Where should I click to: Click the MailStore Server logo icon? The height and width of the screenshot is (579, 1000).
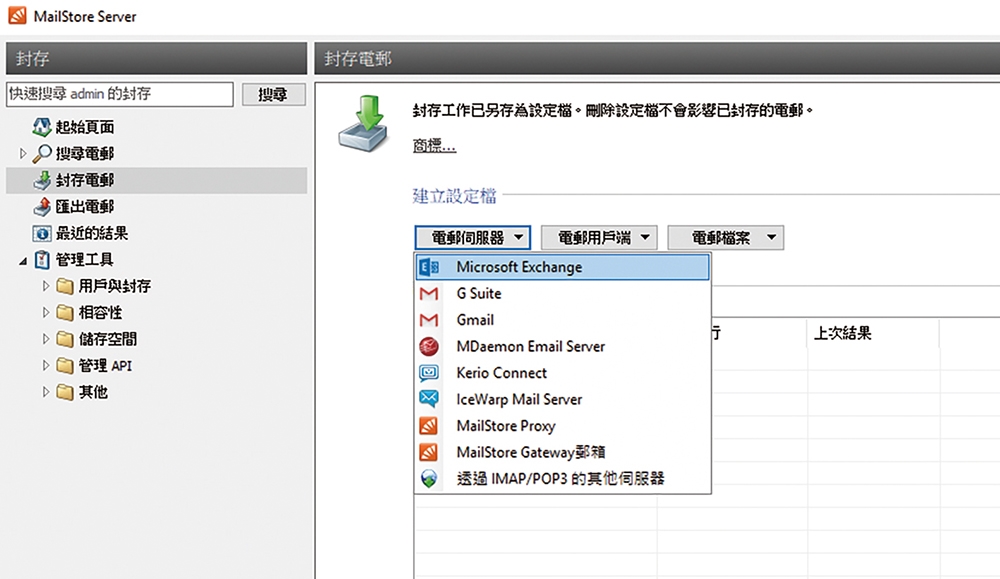click(x=17, y=15)
